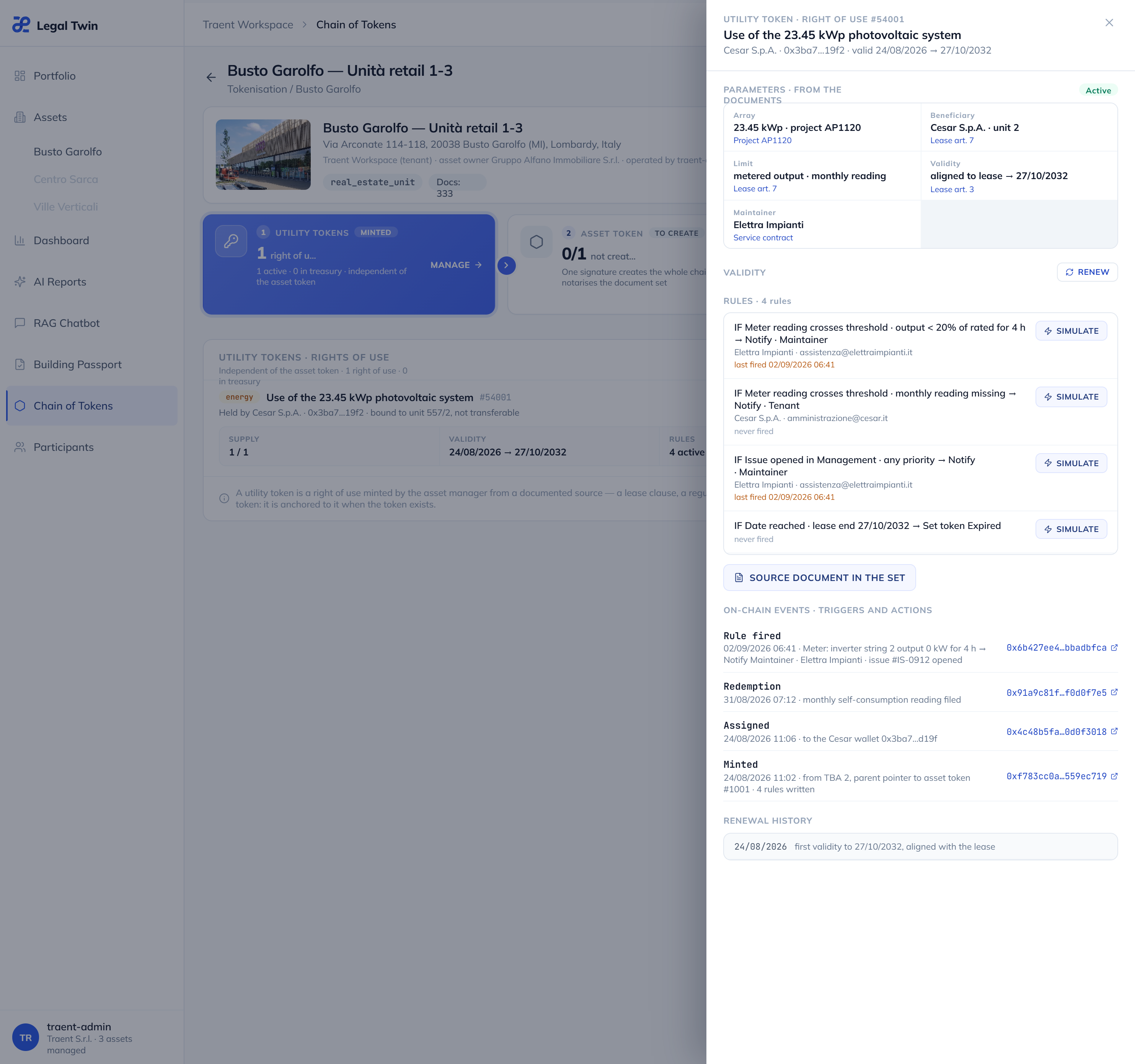This screenshot has height=1064, width=1135.
Task: Click external link icon beside Rule fired hash
Action: (x=1114, y=648)
